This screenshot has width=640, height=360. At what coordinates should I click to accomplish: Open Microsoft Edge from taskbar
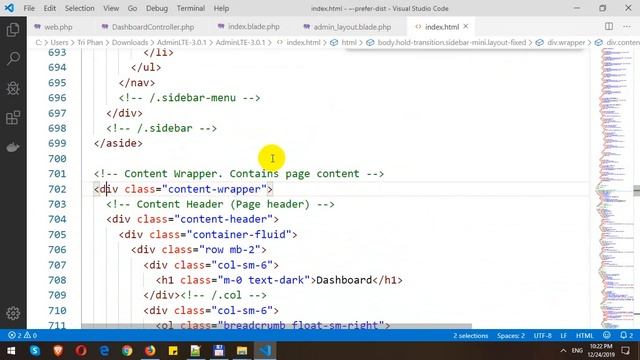pos(104,351)
